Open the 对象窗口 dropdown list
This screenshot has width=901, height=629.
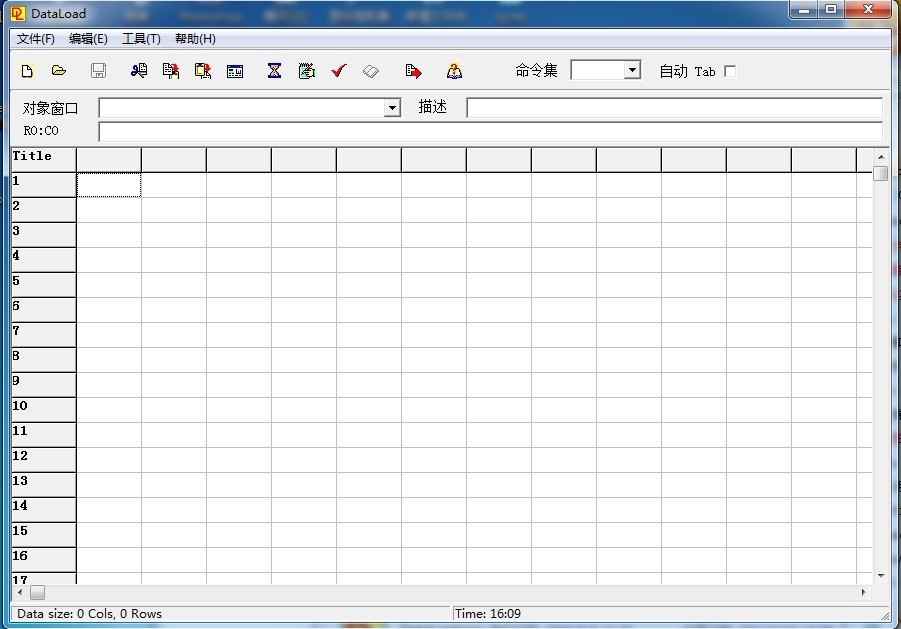click(x=392, y=108)
